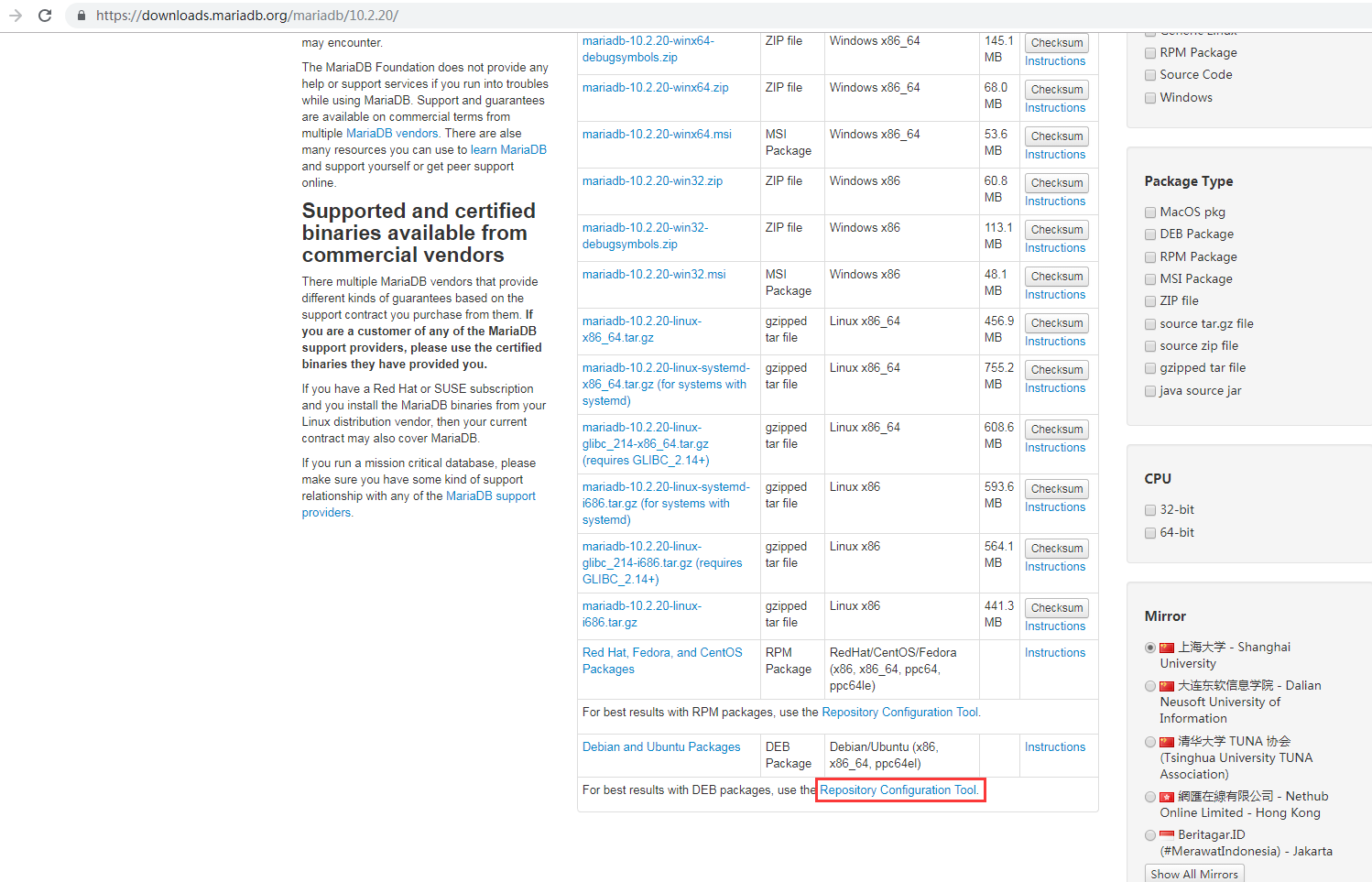Download mariadb-10.2.20-linux-i686.tar.gz
The height and width of the screenshot is (882, 1372).
click(x=642, y=614)
